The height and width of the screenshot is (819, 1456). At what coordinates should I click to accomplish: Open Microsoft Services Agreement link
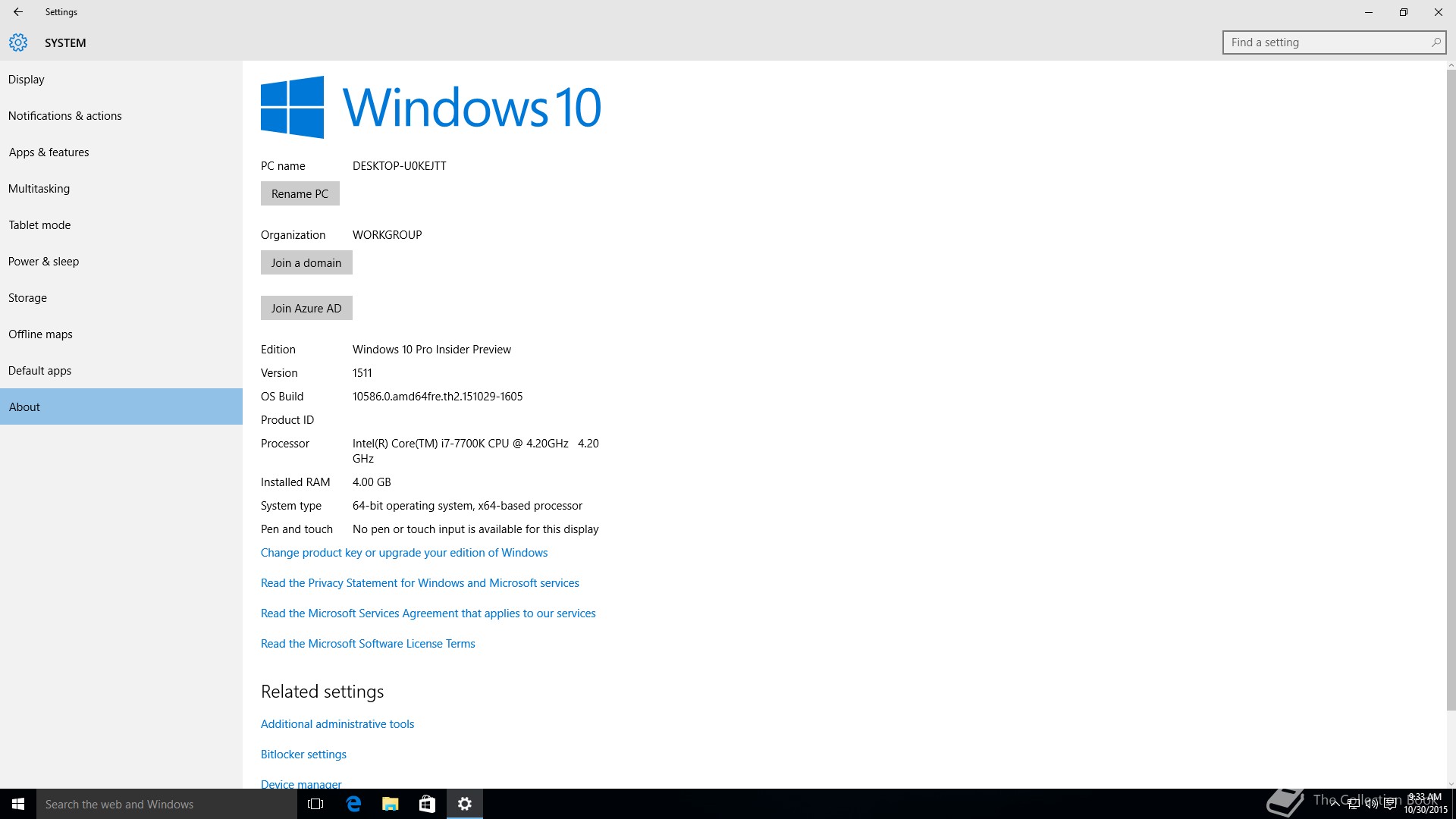[x=428, y=613]
